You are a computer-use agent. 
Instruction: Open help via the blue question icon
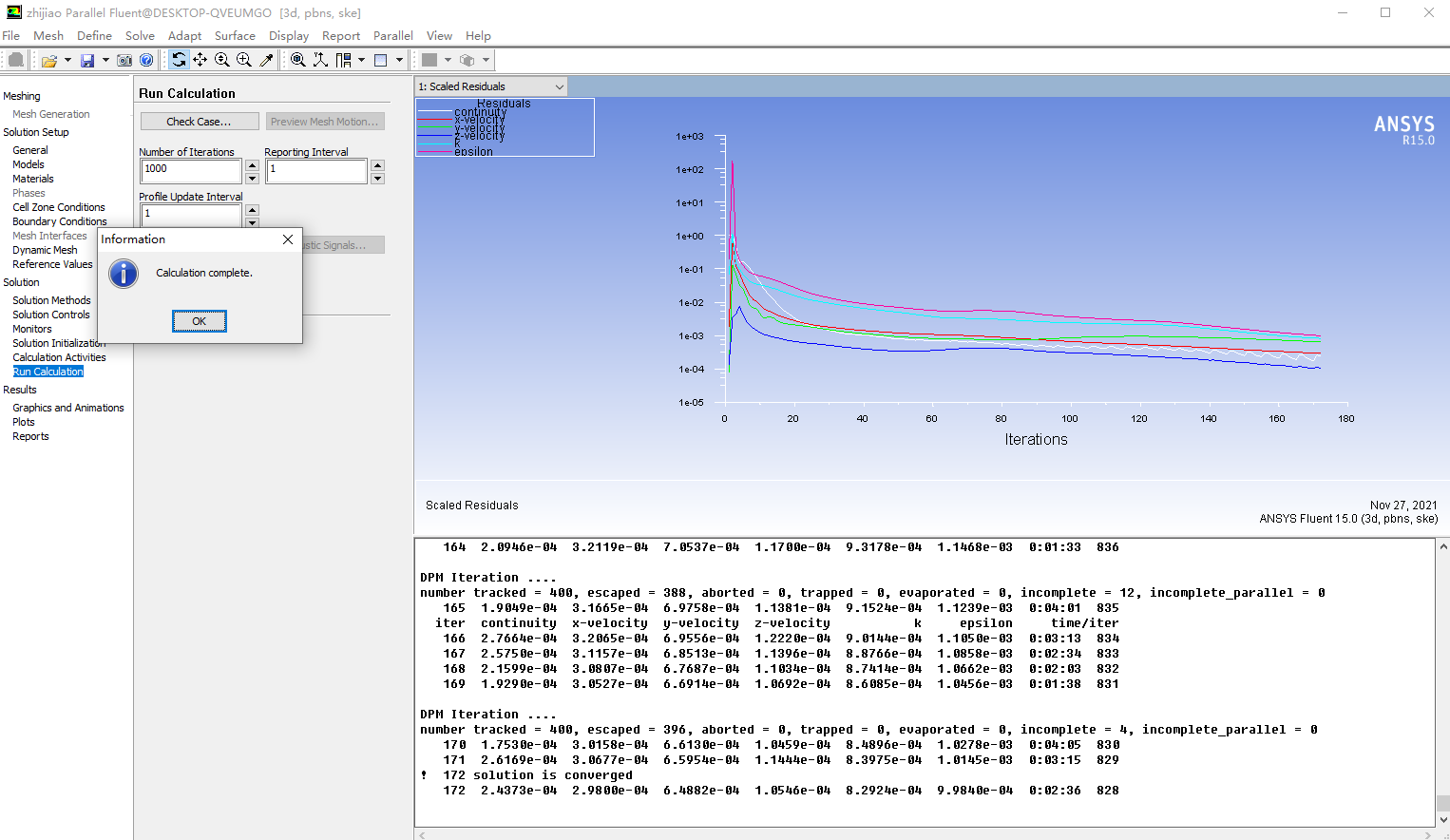(x=146, y=60)
